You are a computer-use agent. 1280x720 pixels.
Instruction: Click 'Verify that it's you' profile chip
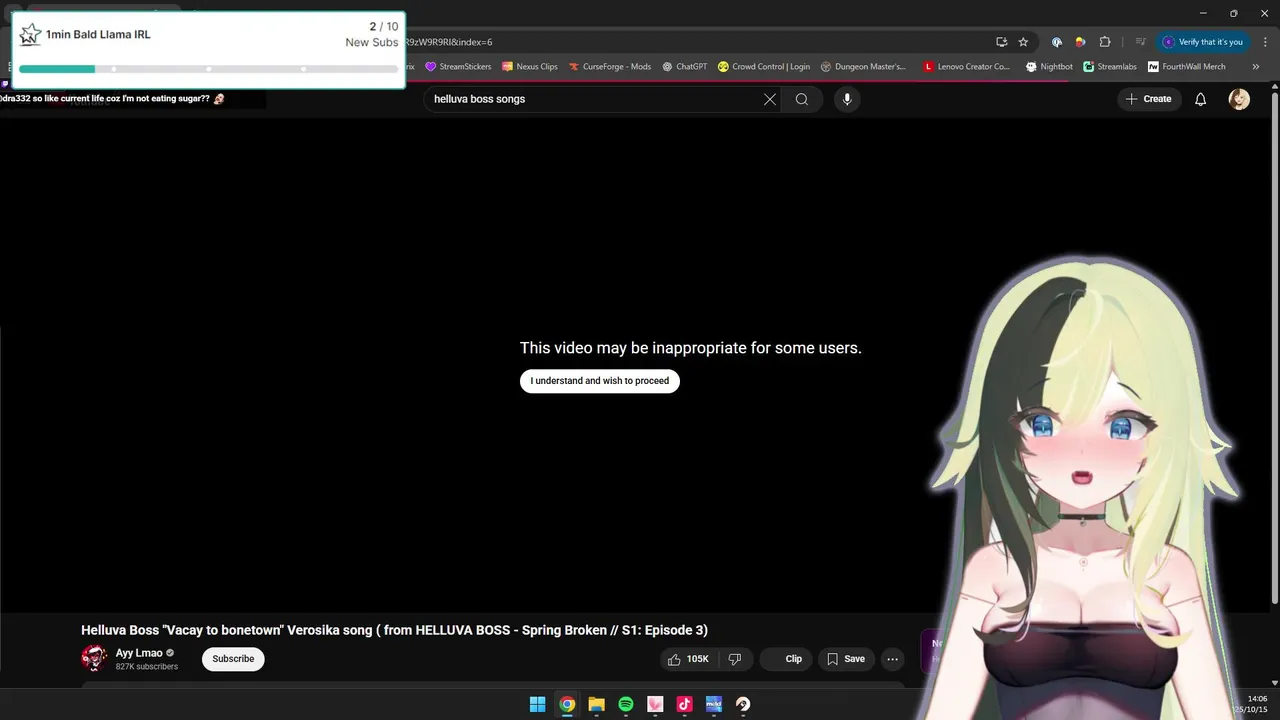[1203, 42]
